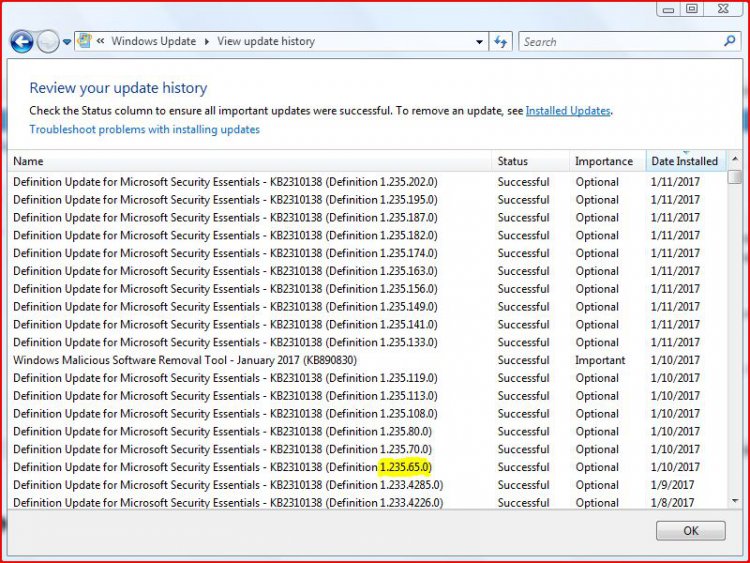Click the Refresh button beside address bar
This screenshot has width=750, height=563.
(501, 42)
